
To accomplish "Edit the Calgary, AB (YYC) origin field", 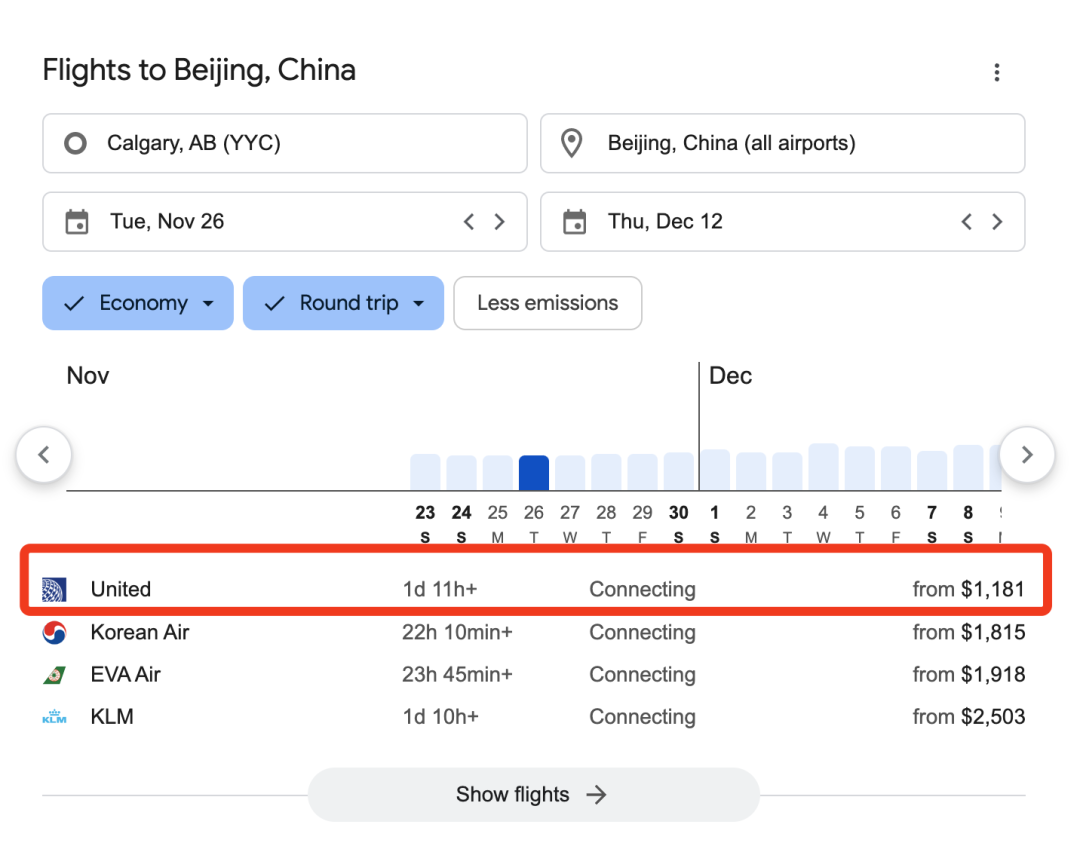I will (x=284, y=143).
